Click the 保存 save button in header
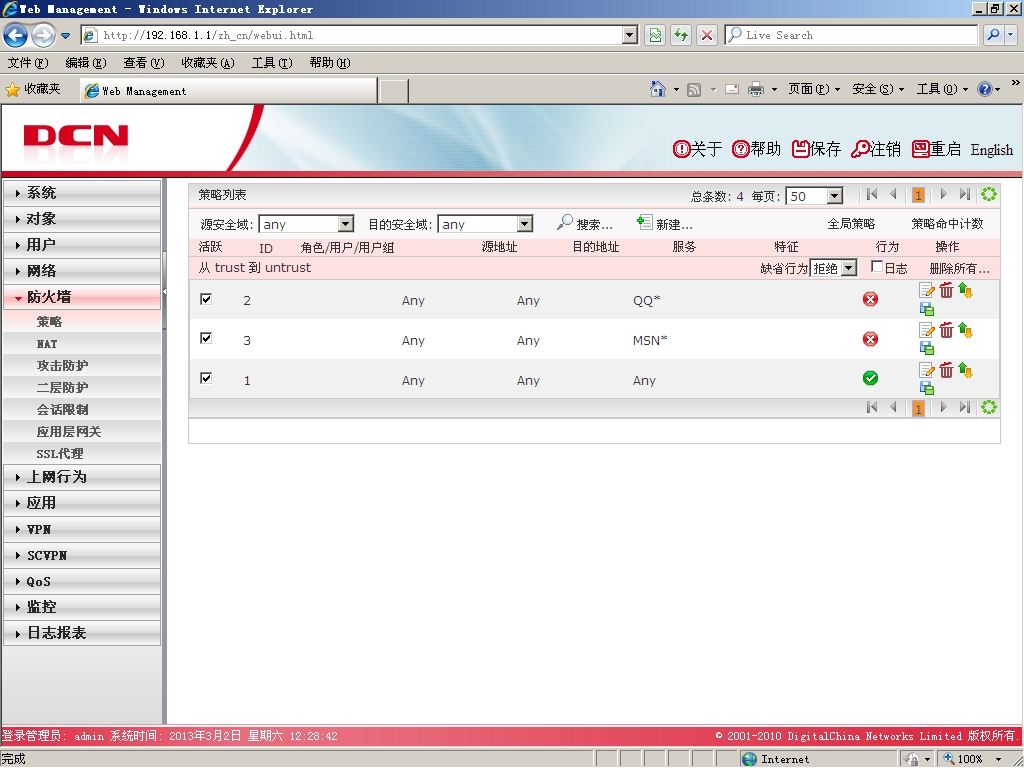The width and height of the screenshot is (1024, 768). (x=816, y=149)
